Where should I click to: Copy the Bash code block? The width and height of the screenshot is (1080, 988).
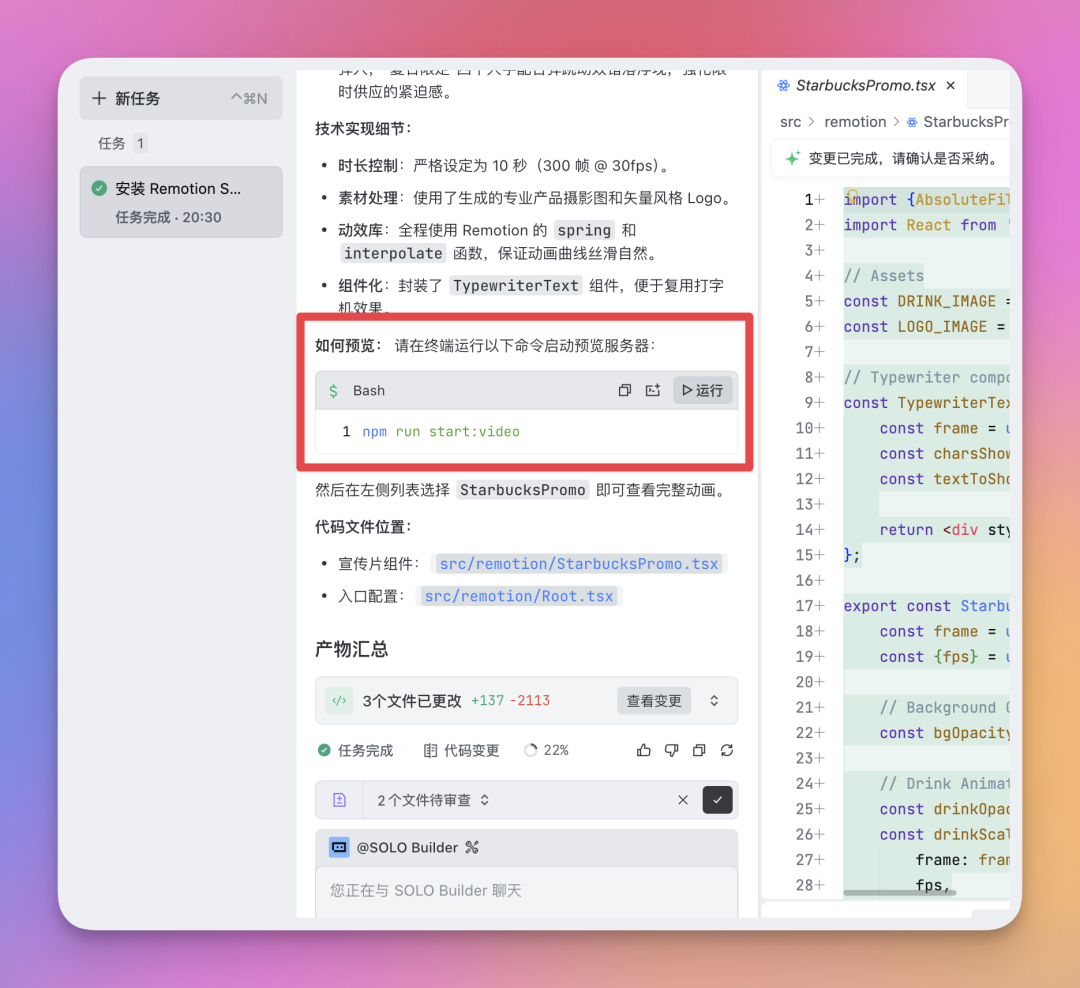[624, 391]
